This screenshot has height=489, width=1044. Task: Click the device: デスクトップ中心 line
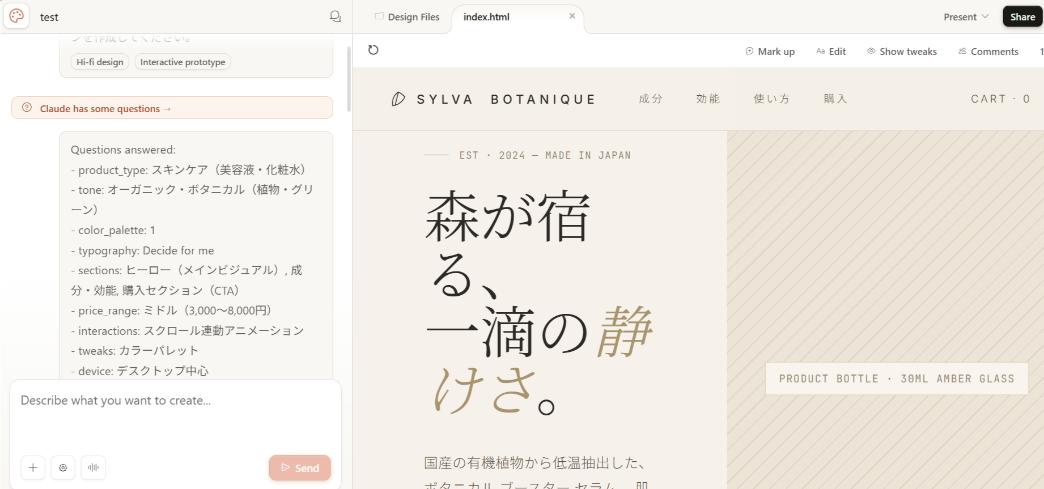pos(140,370)
